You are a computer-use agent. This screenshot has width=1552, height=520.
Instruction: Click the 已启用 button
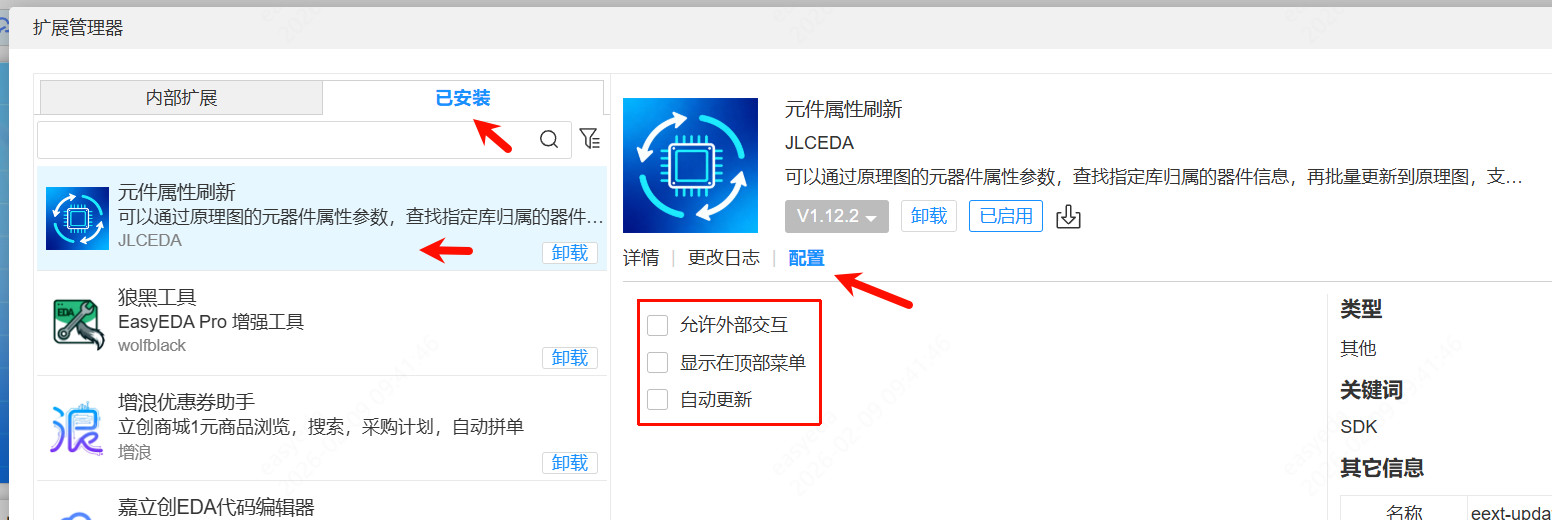pos(1005,216)
